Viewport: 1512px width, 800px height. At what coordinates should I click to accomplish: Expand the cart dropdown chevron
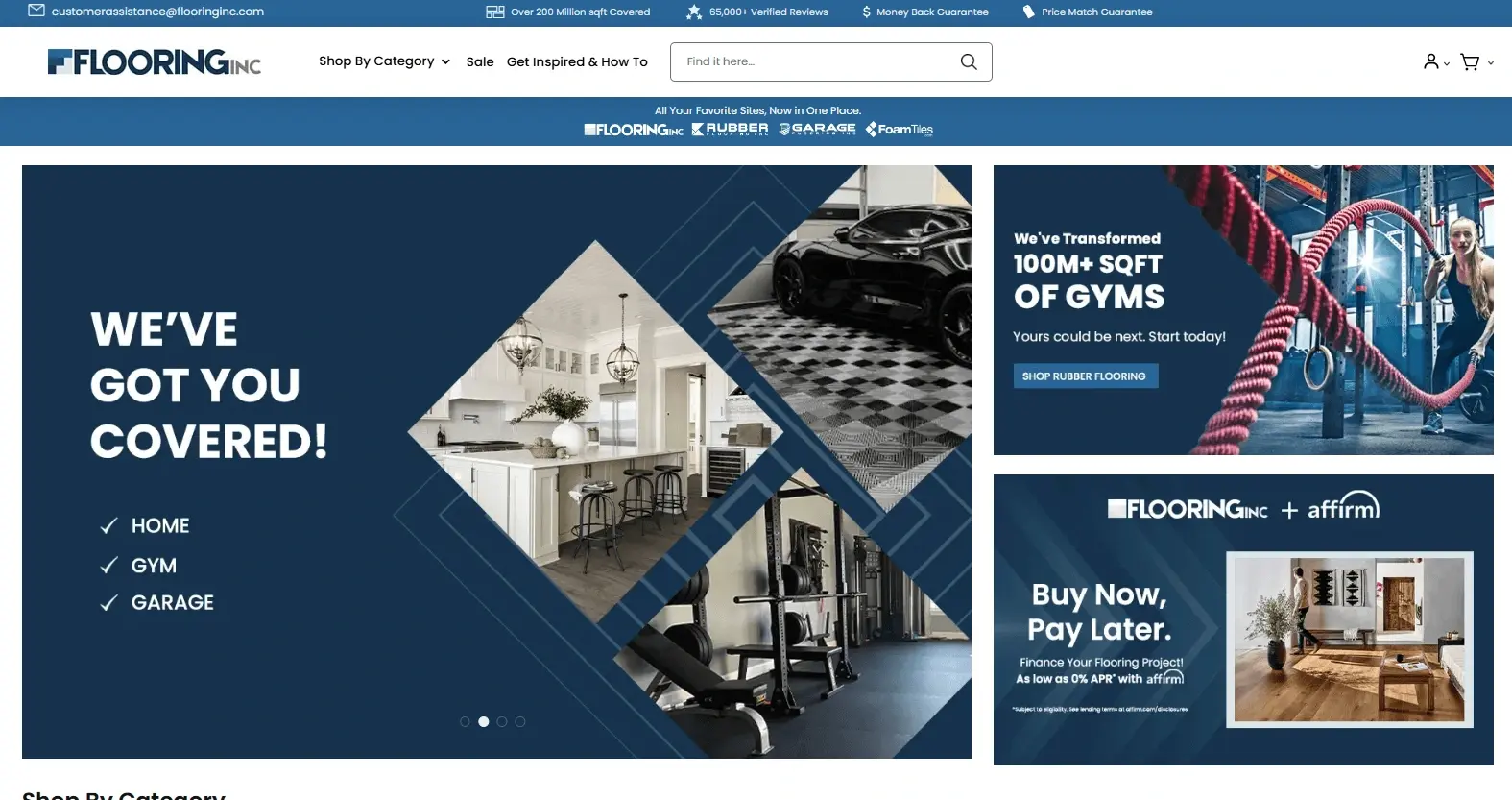(1490, 63)
